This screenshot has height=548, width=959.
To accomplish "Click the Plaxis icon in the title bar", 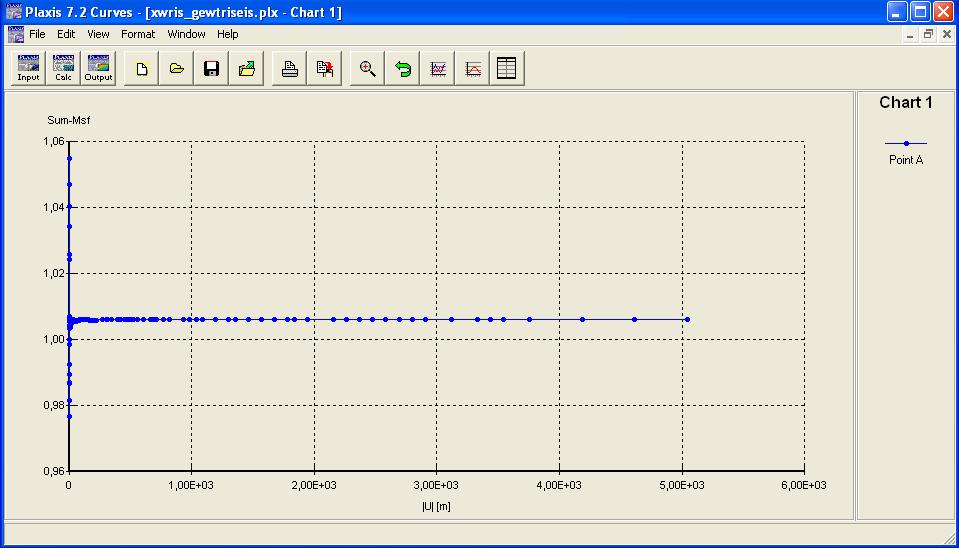I will pos(13,12).
